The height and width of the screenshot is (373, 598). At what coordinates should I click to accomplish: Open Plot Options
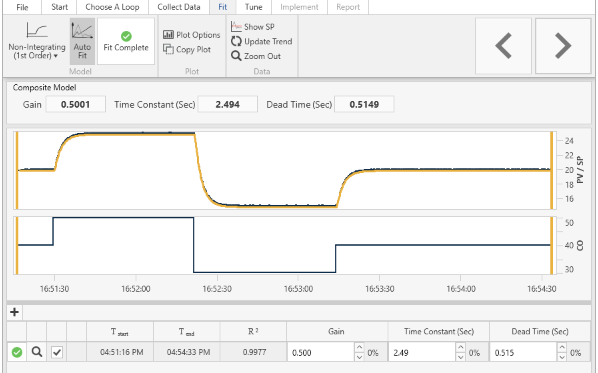click(x=192, y=35)
